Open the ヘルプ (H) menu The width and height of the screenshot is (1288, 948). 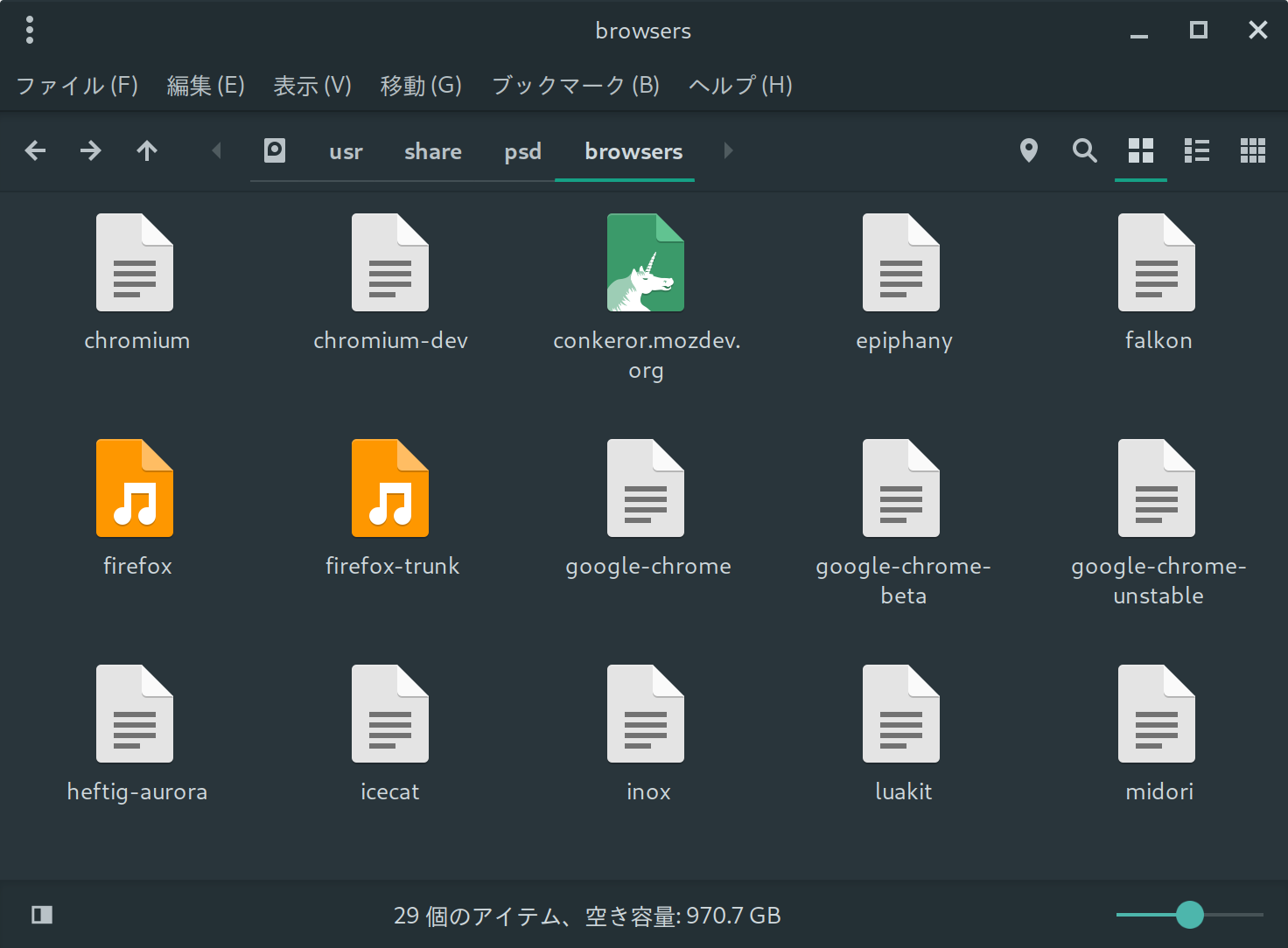pos(740,85)
